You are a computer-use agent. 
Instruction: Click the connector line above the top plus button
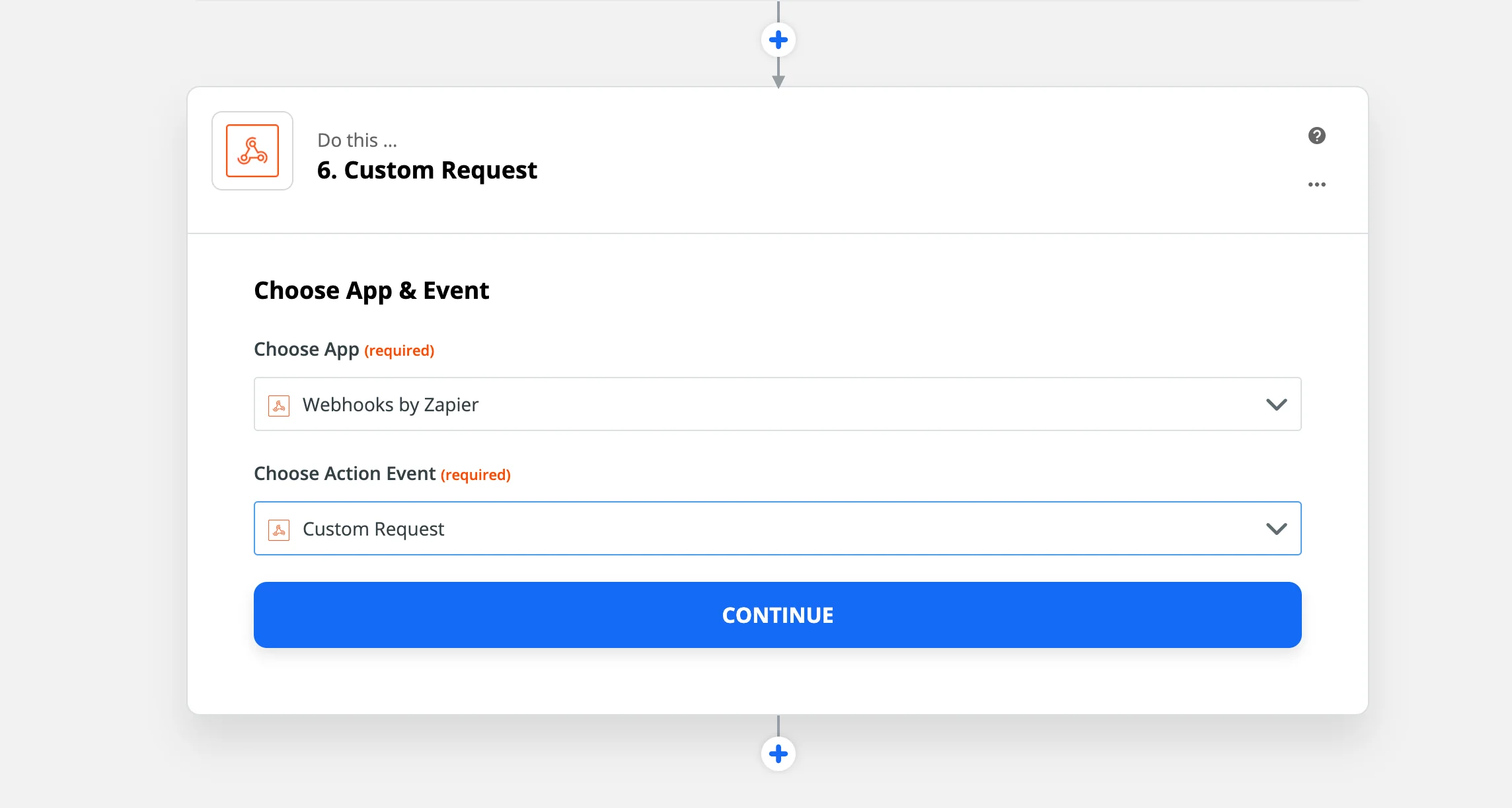click(x=778, y=11)
